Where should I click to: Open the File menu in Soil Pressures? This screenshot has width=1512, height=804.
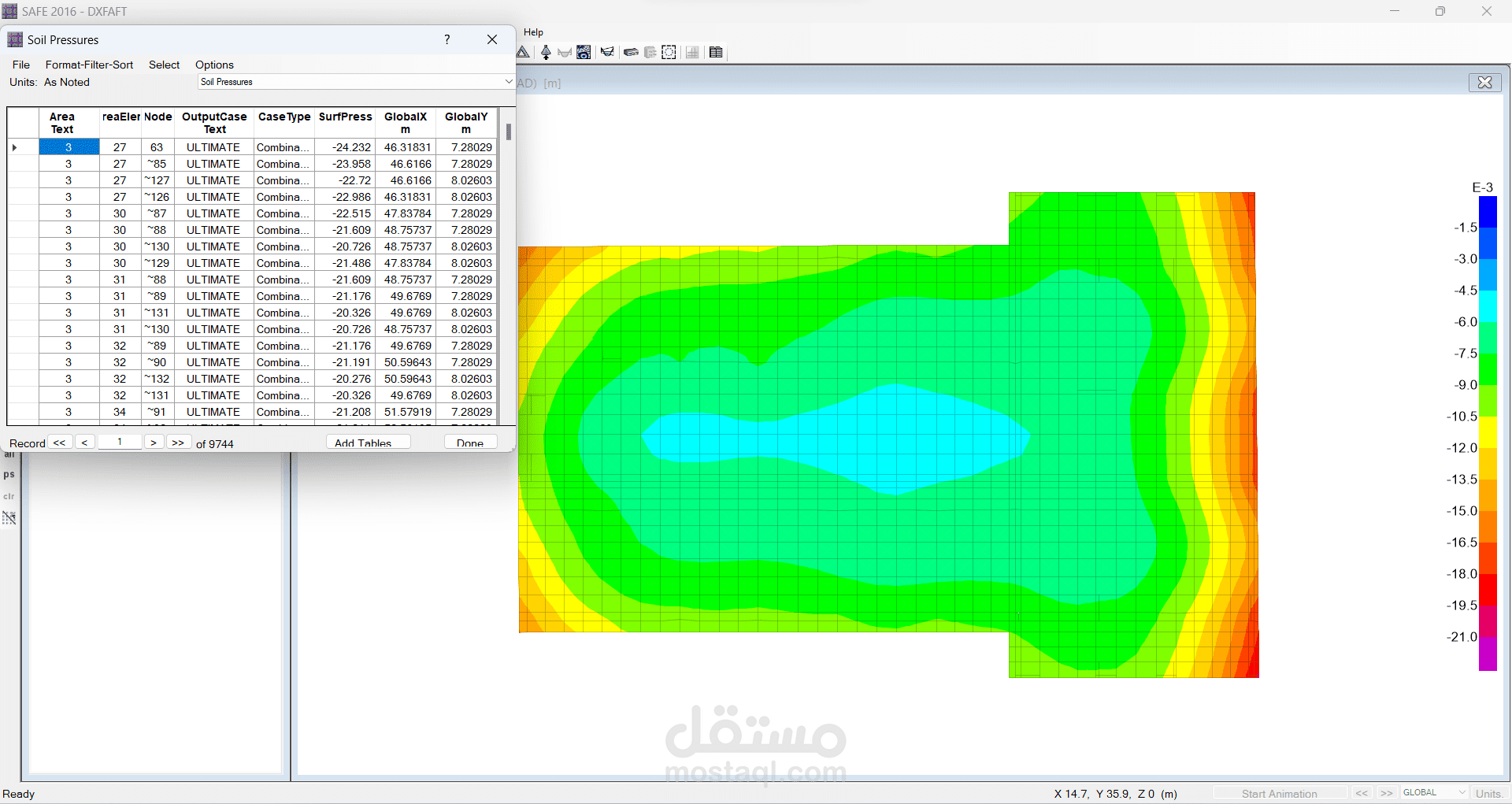click(x=21, y=65)
